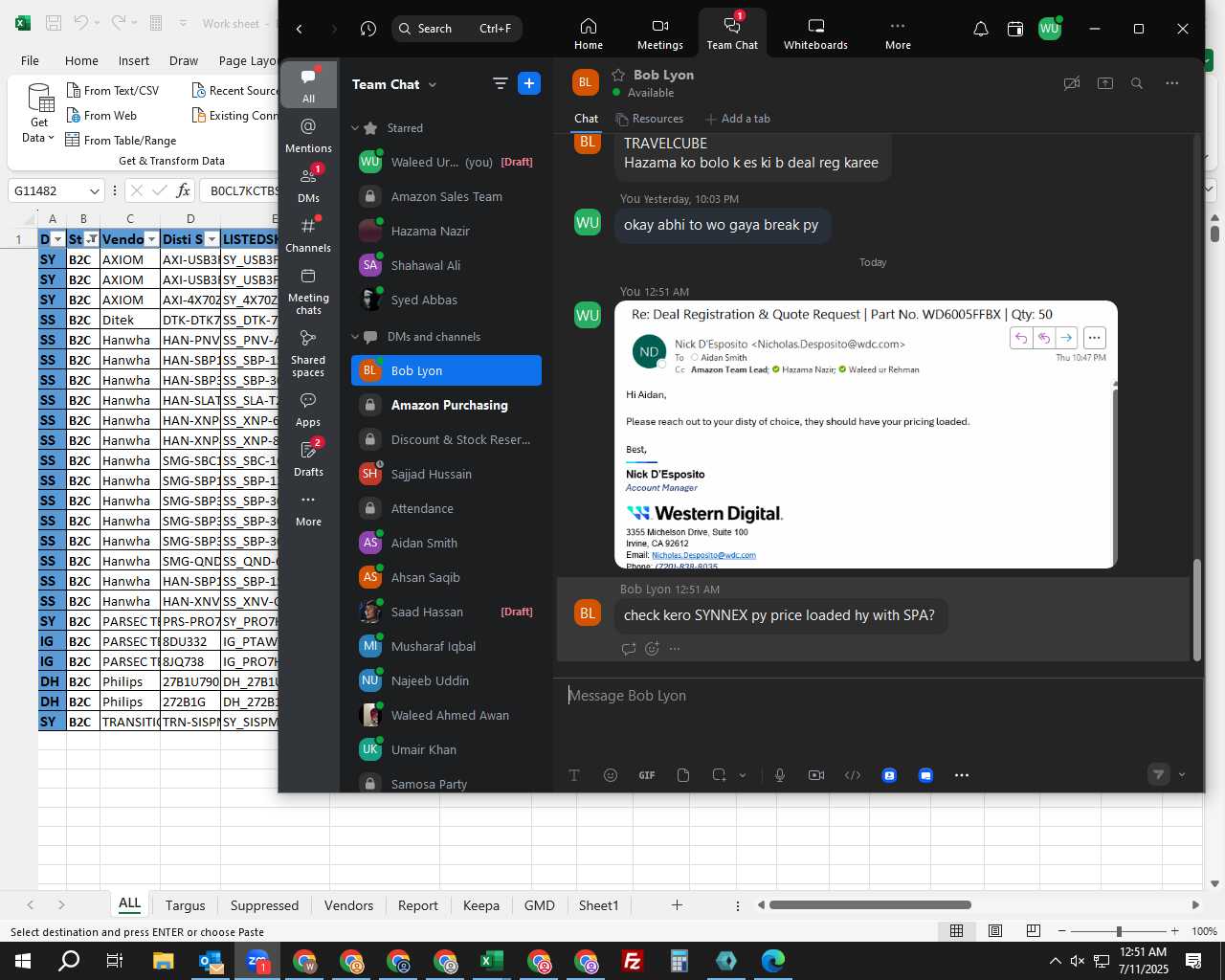This screenshot has height=980, width=1225.
Task: Open the Zoom Home tab
Action: 589,33
